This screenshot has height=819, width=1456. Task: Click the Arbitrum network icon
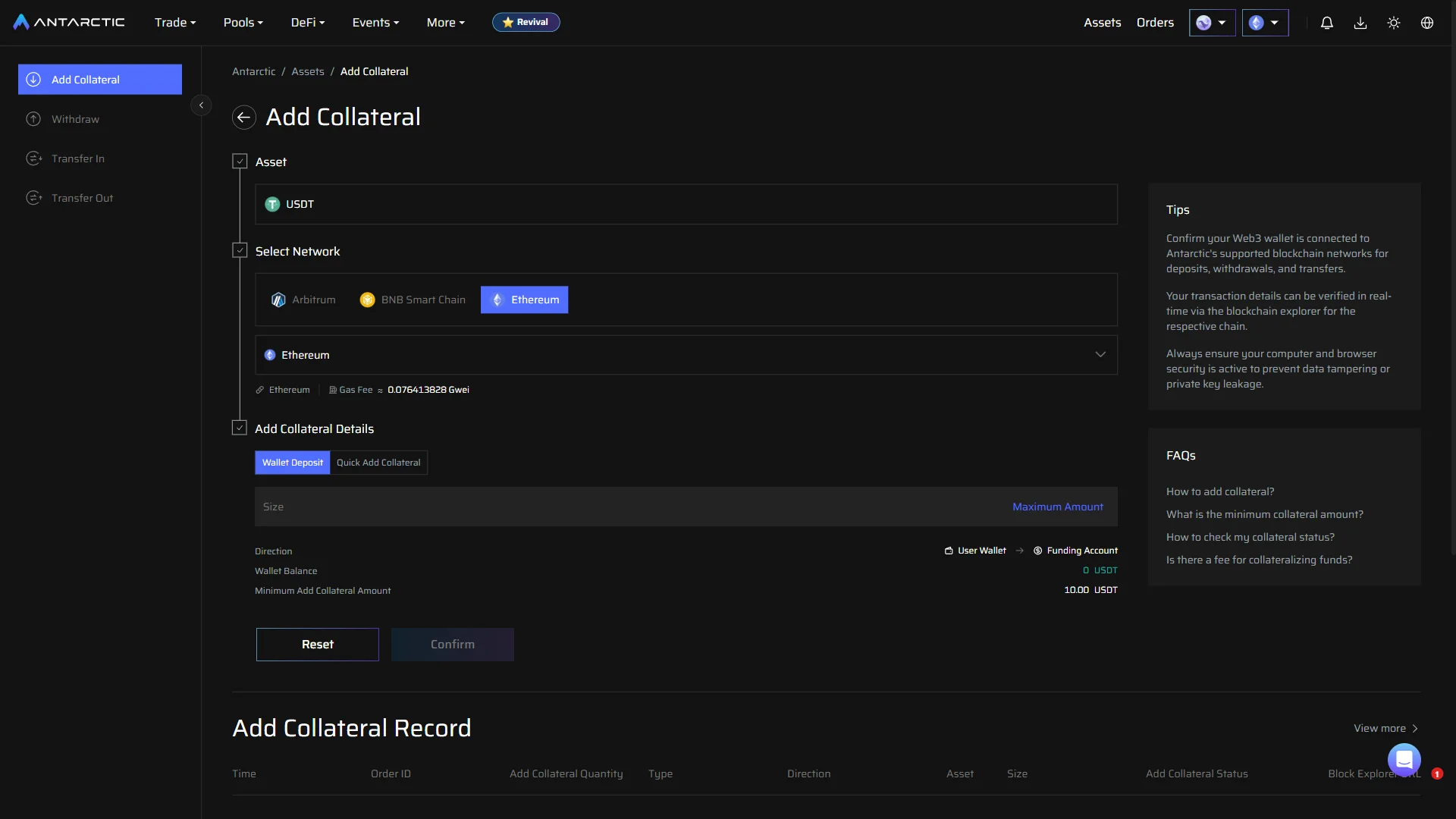click(278, 300)
